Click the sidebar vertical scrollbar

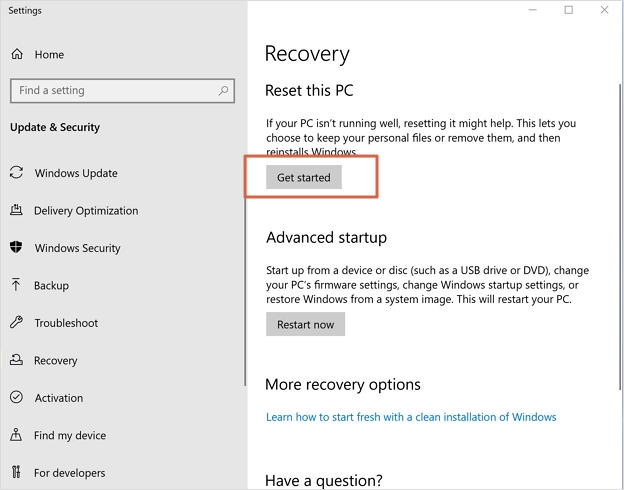point(246,290)
